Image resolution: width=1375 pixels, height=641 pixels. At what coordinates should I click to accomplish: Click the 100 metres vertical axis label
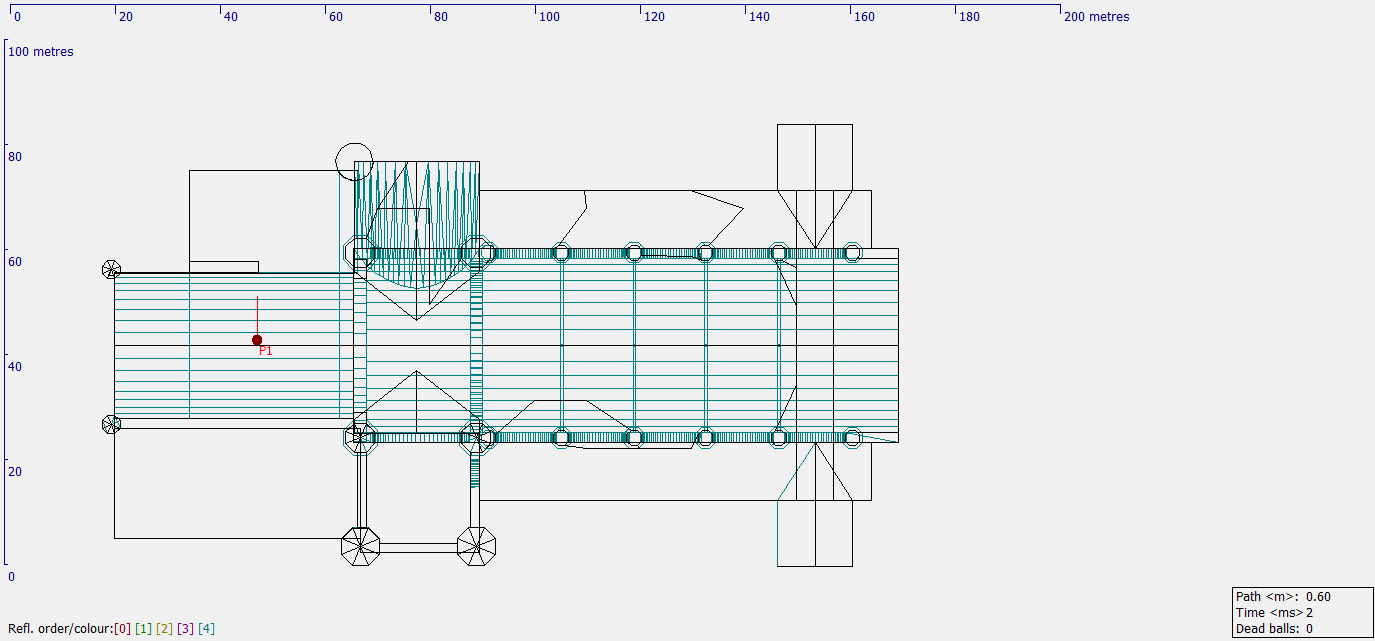pos(41,51)
